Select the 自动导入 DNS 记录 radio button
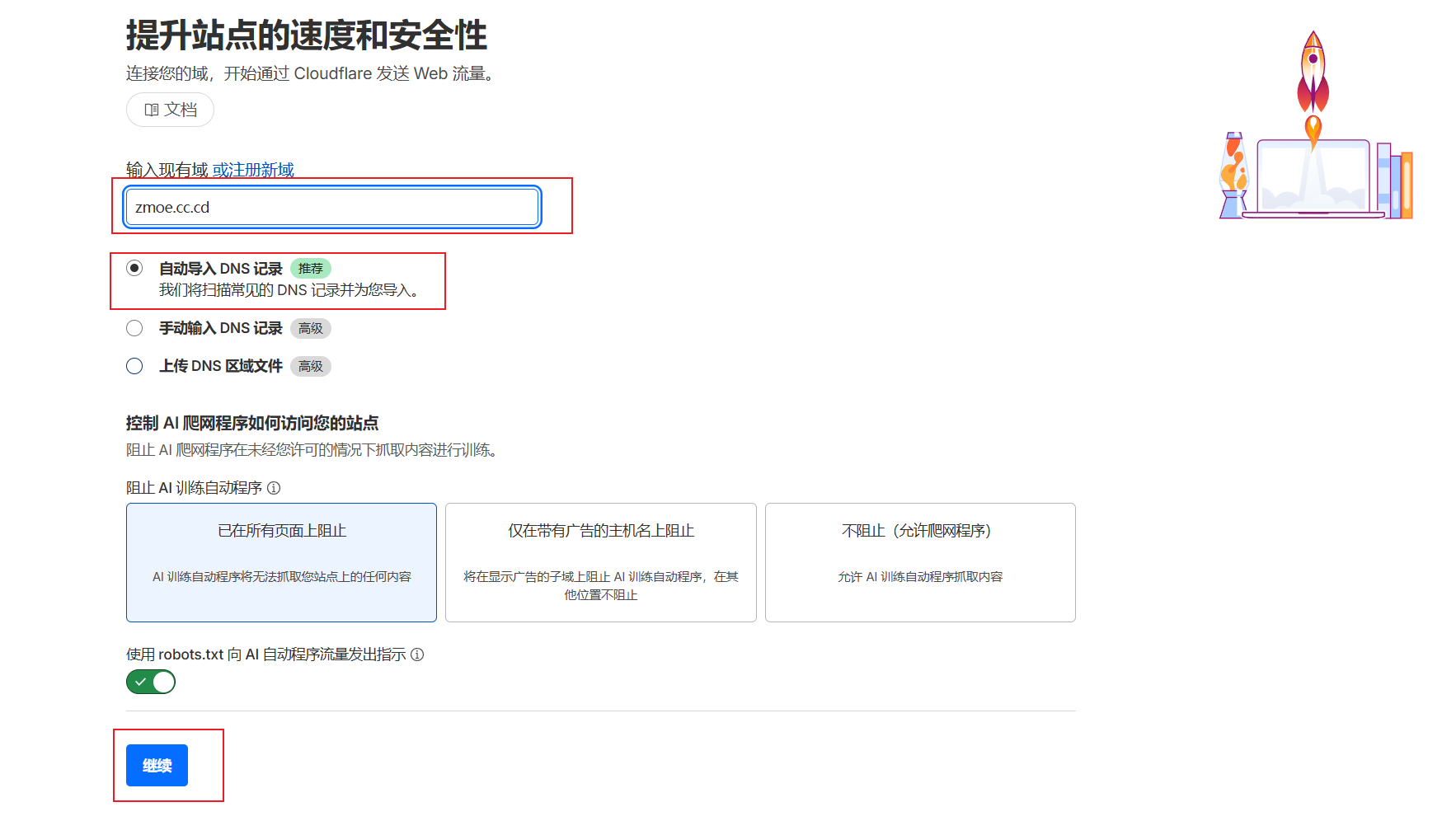This screenshot has width=1456, height=835. (134, 268)
